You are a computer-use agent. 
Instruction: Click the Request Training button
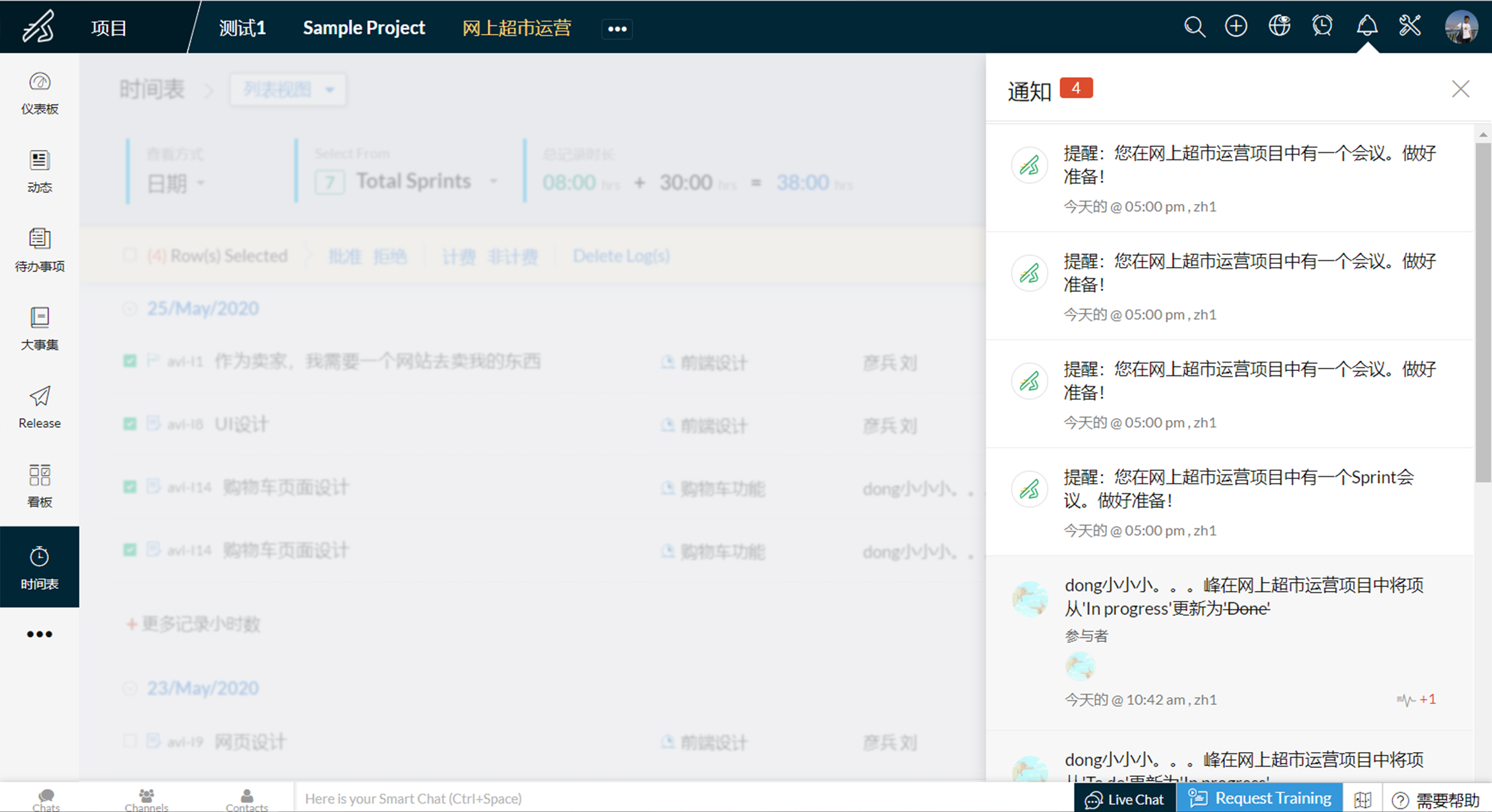[1260, 798]
